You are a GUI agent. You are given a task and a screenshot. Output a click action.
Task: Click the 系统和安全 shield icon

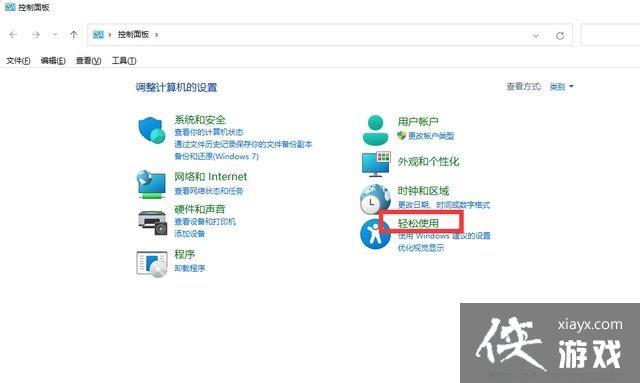[151, 130]
